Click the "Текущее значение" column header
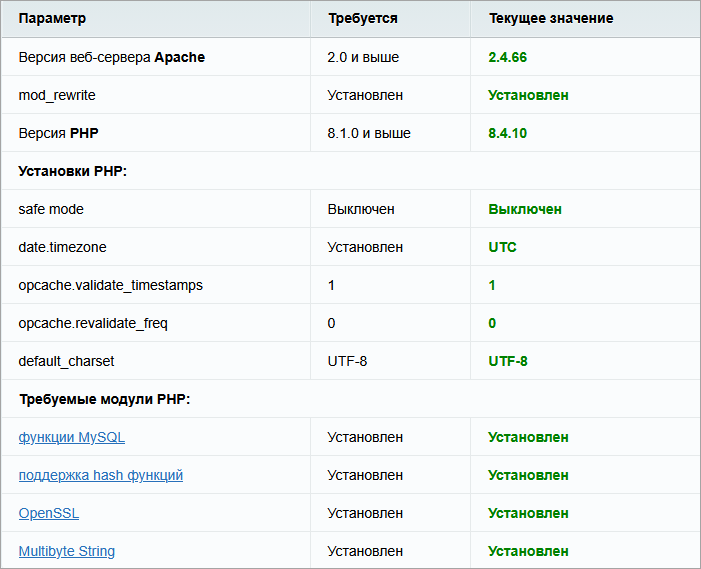Image resolution: width=701 pixels, height=569 pixels. pos(550,18)
